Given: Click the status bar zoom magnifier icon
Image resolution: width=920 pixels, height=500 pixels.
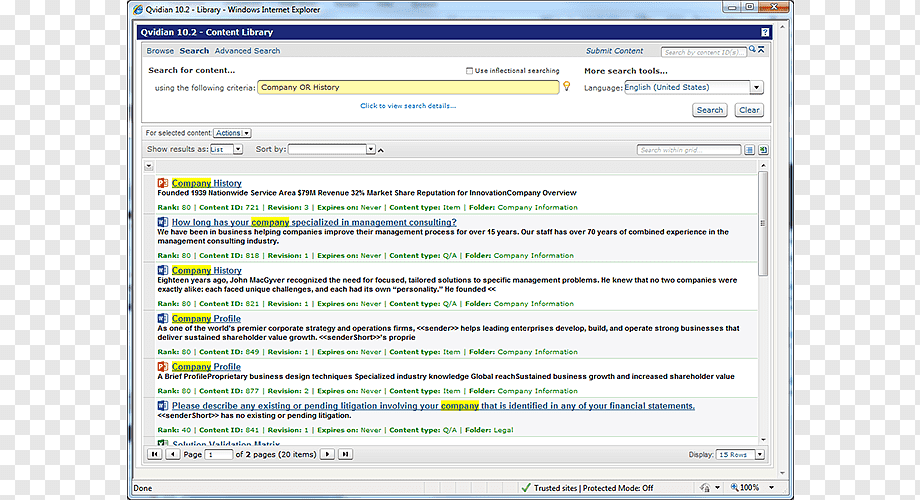Looking at the screenshot, I should coord(734,487).
